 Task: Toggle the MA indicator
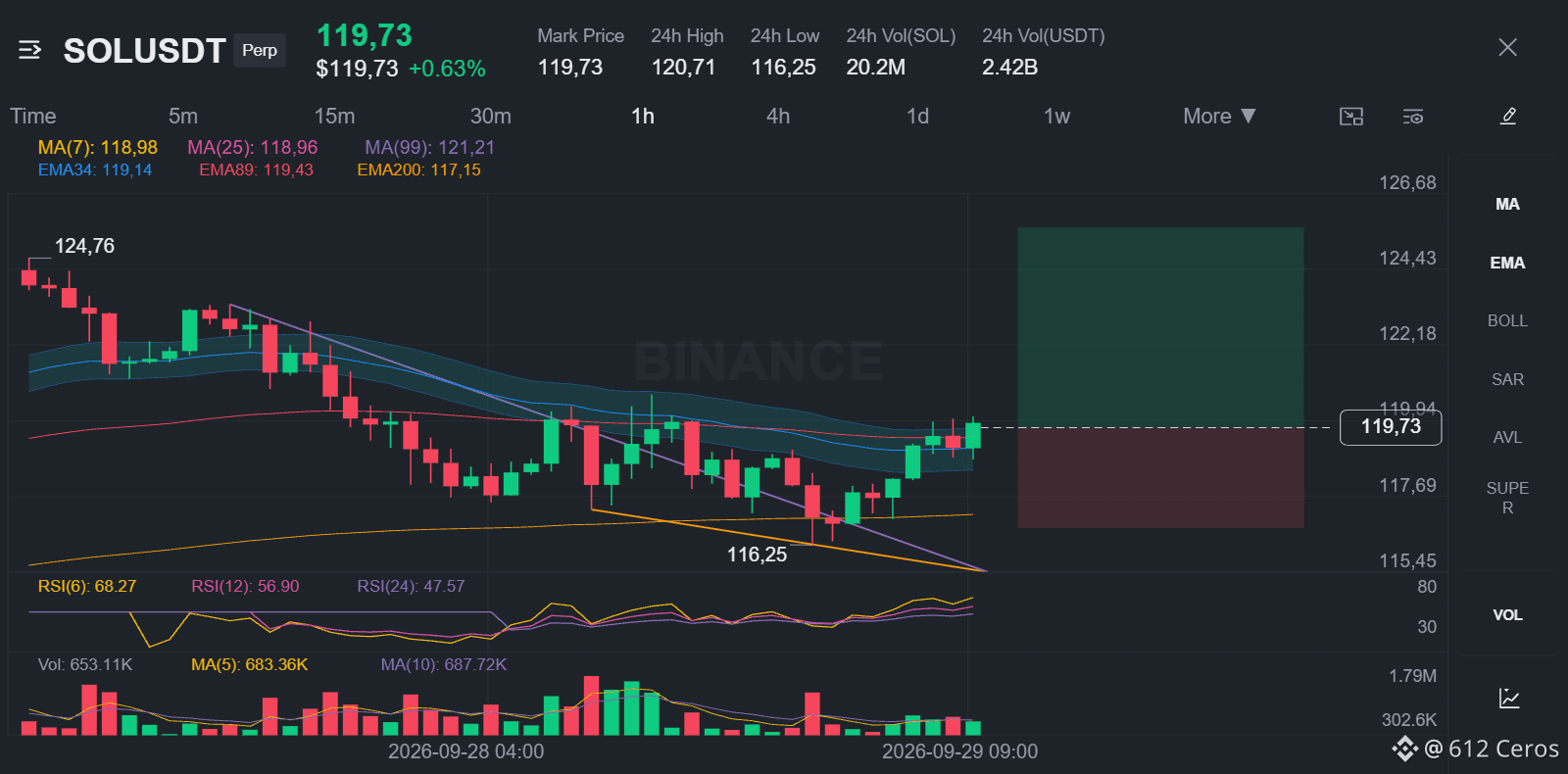tap(1507, 204)
